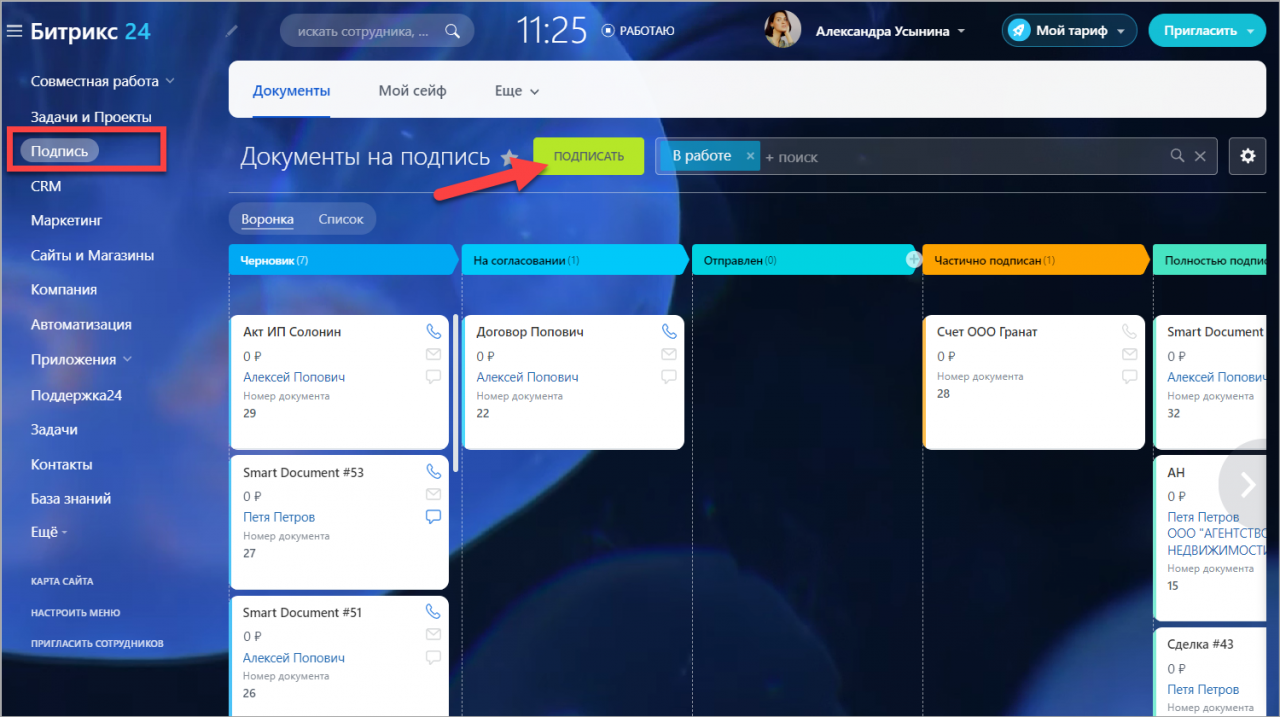Open the Александра Усынина user menu
The width and height of the screenshot is (1280, 717).
pyautogui.click(x=890, y=31)
